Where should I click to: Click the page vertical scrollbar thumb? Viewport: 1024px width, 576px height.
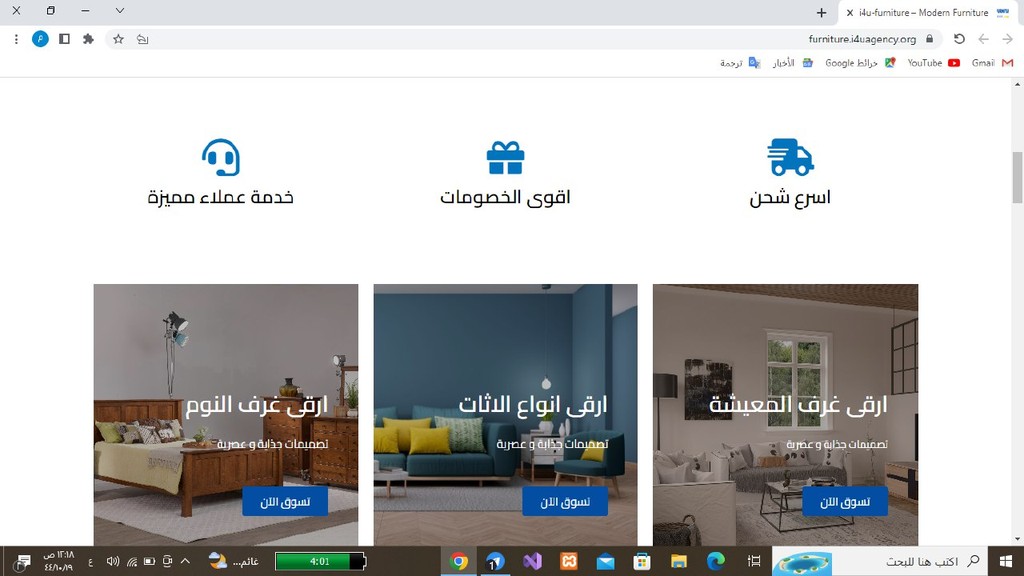point(1017,177)
